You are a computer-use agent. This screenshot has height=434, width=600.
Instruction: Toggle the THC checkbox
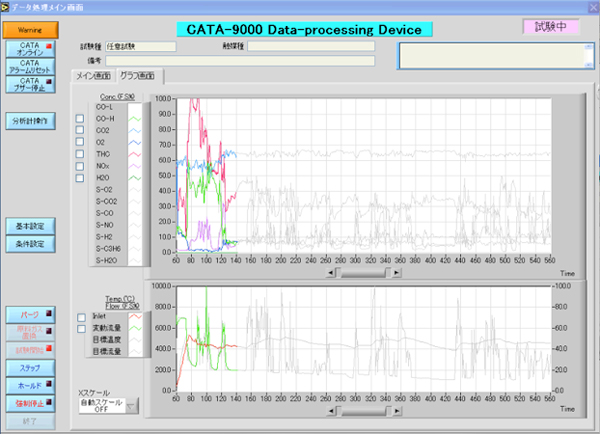pyautogui.click(x=80, y=154)
